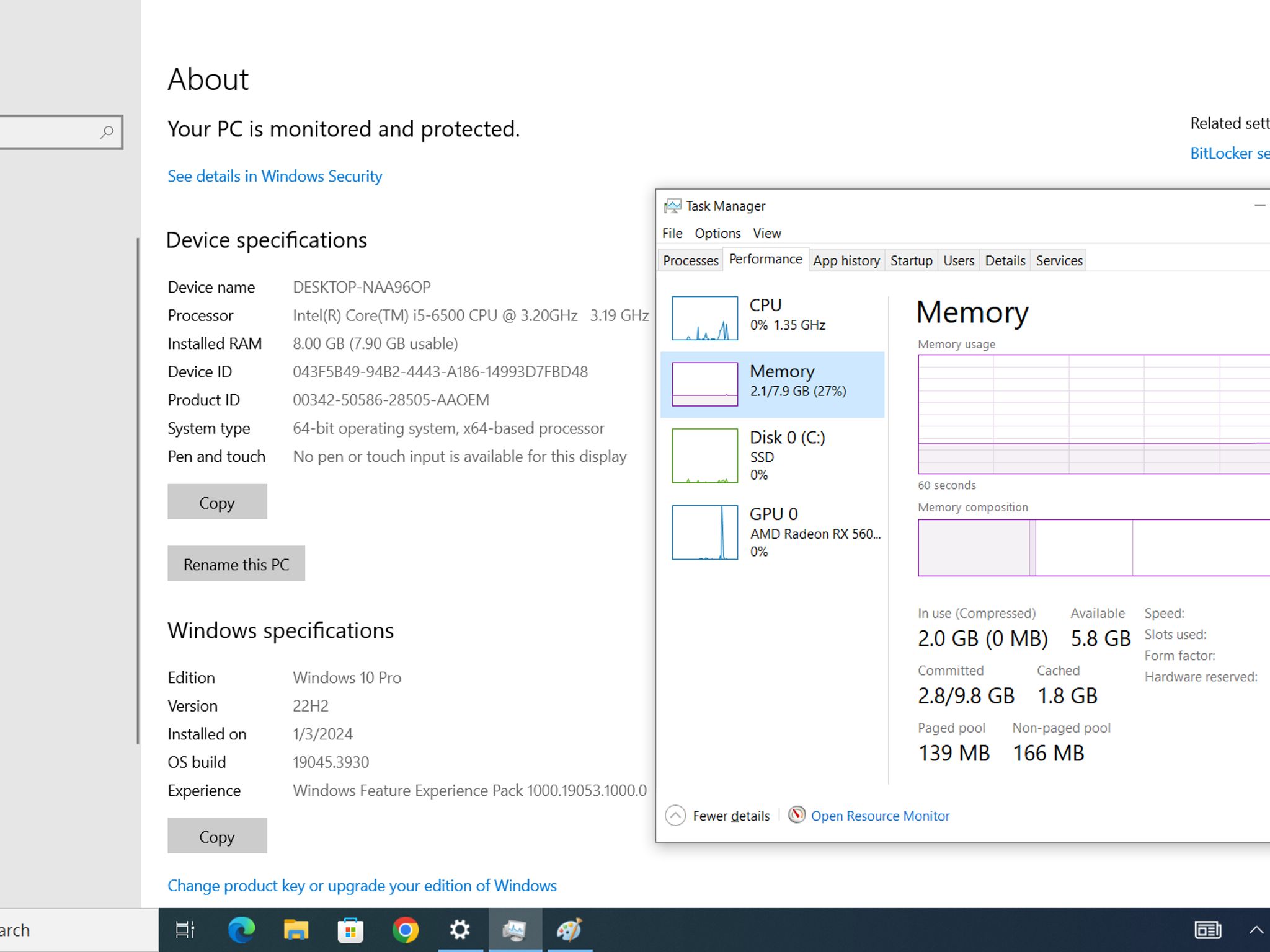The width and height of the screenshot is (1270, 952).
Task: Open See details in Windows Security
Action: [x=275, y=176]
